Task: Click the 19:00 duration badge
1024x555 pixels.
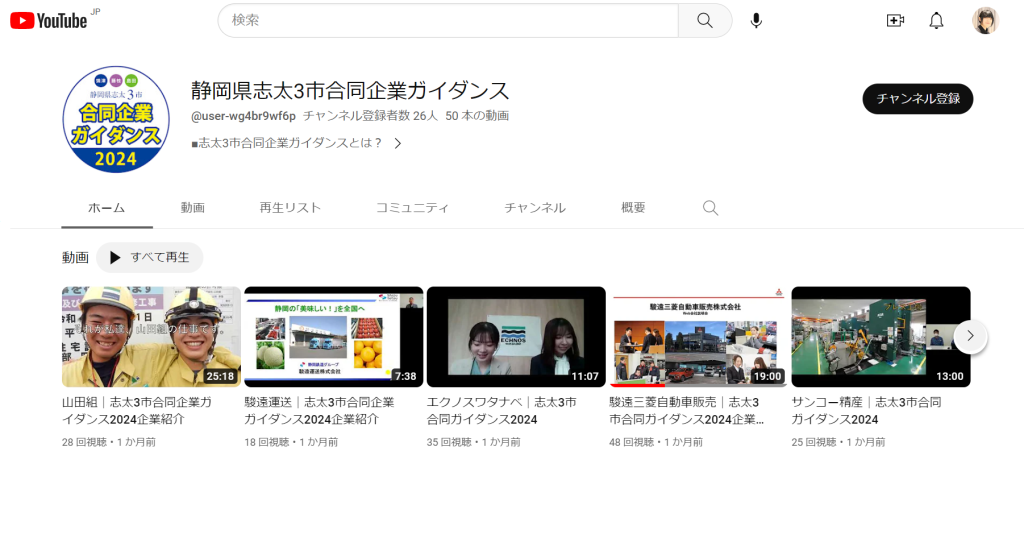Action: point(767,376)
